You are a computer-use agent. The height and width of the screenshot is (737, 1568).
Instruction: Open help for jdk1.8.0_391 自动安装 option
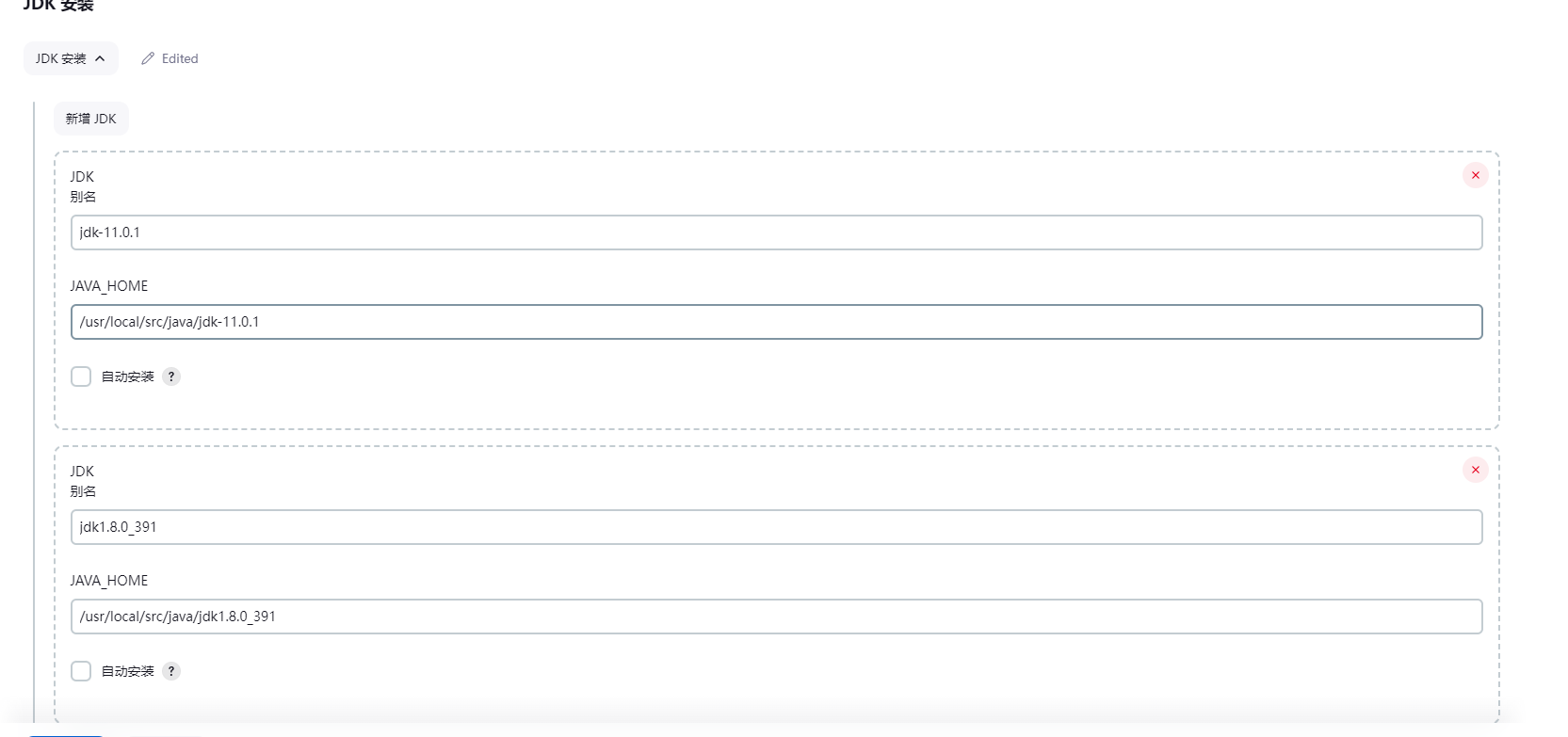(x=171, y=671)
